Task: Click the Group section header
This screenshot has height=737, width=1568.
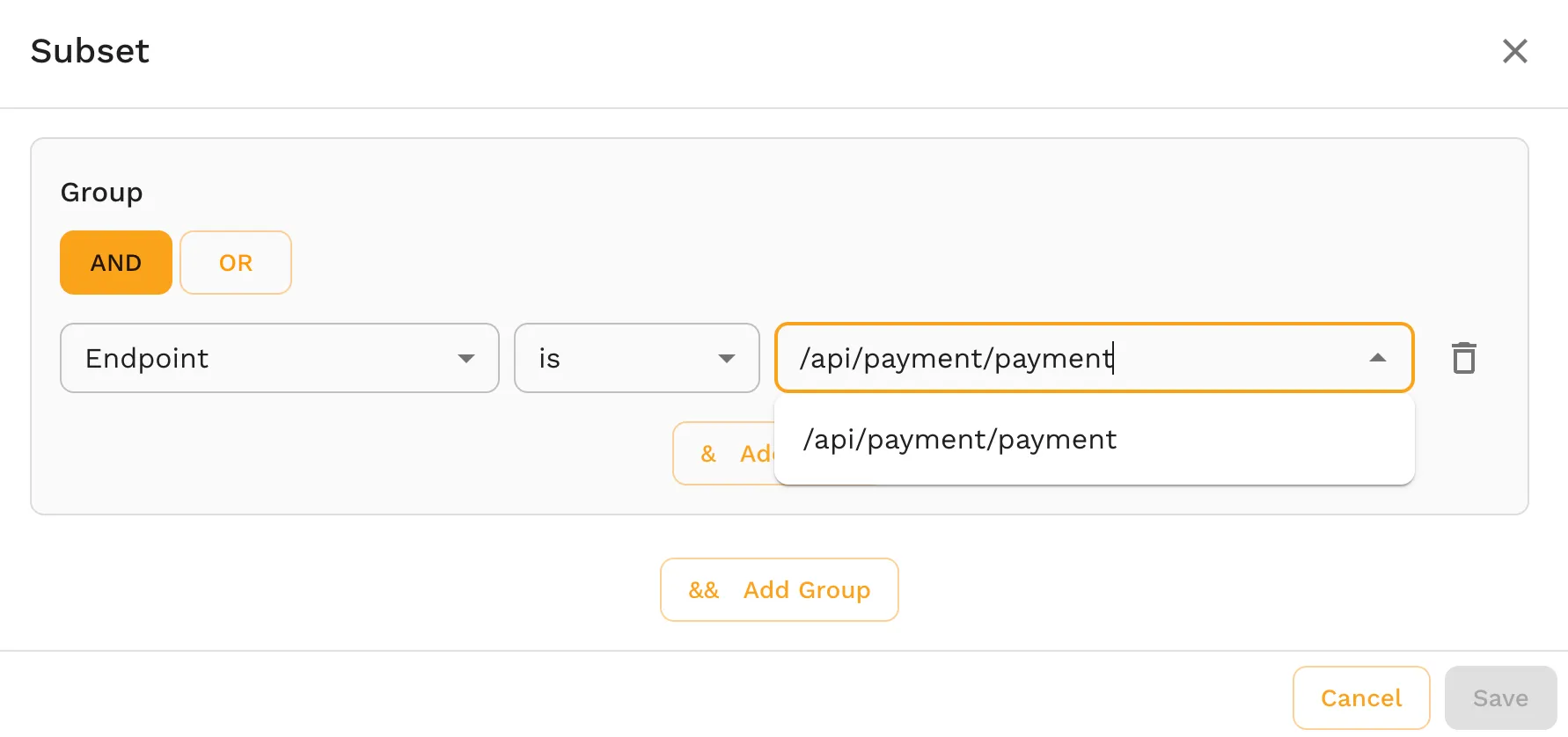Action: coord(102,192)
